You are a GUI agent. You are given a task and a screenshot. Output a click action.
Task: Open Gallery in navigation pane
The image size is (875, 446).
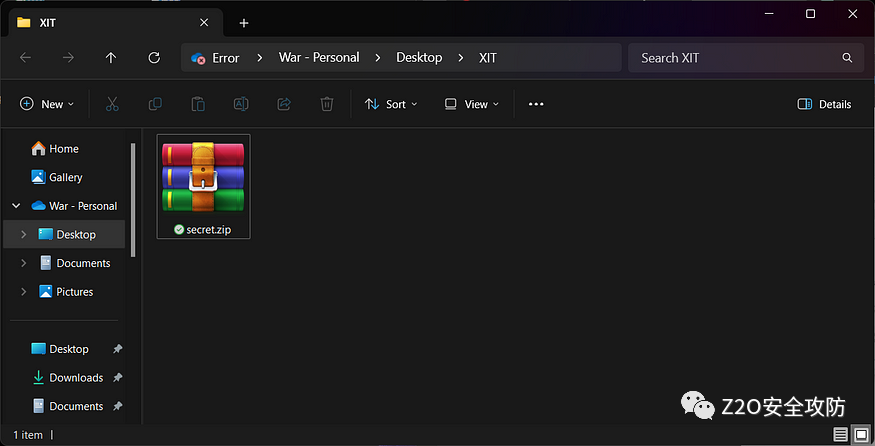pos(56,177)
